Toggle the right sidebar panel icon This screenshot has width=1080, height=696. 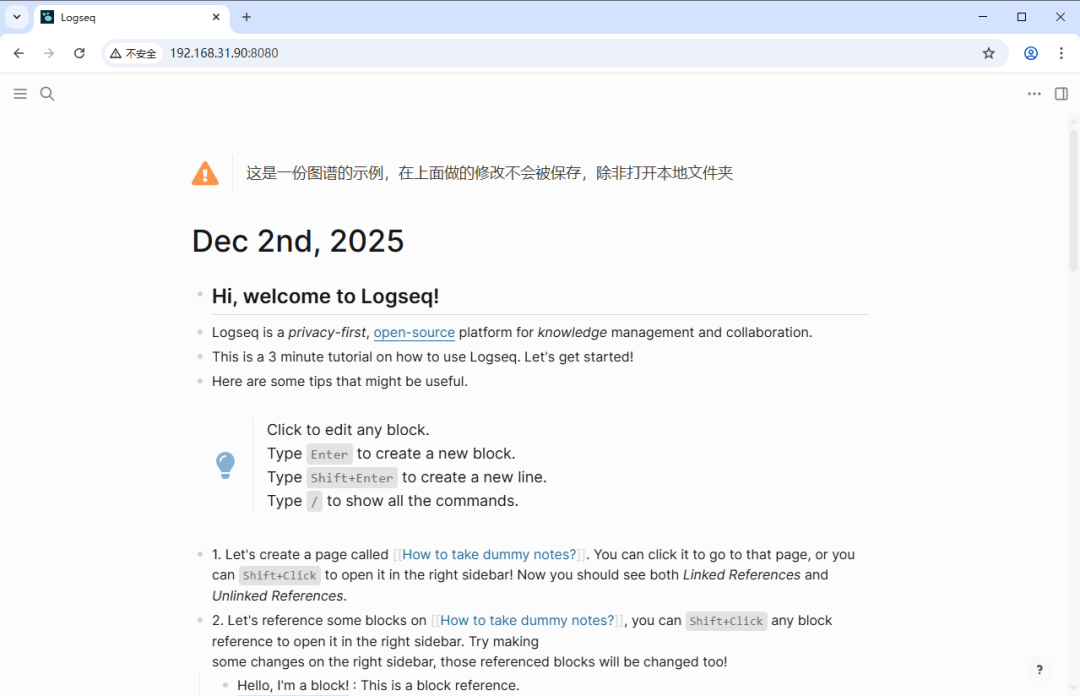coord(1061,93)
